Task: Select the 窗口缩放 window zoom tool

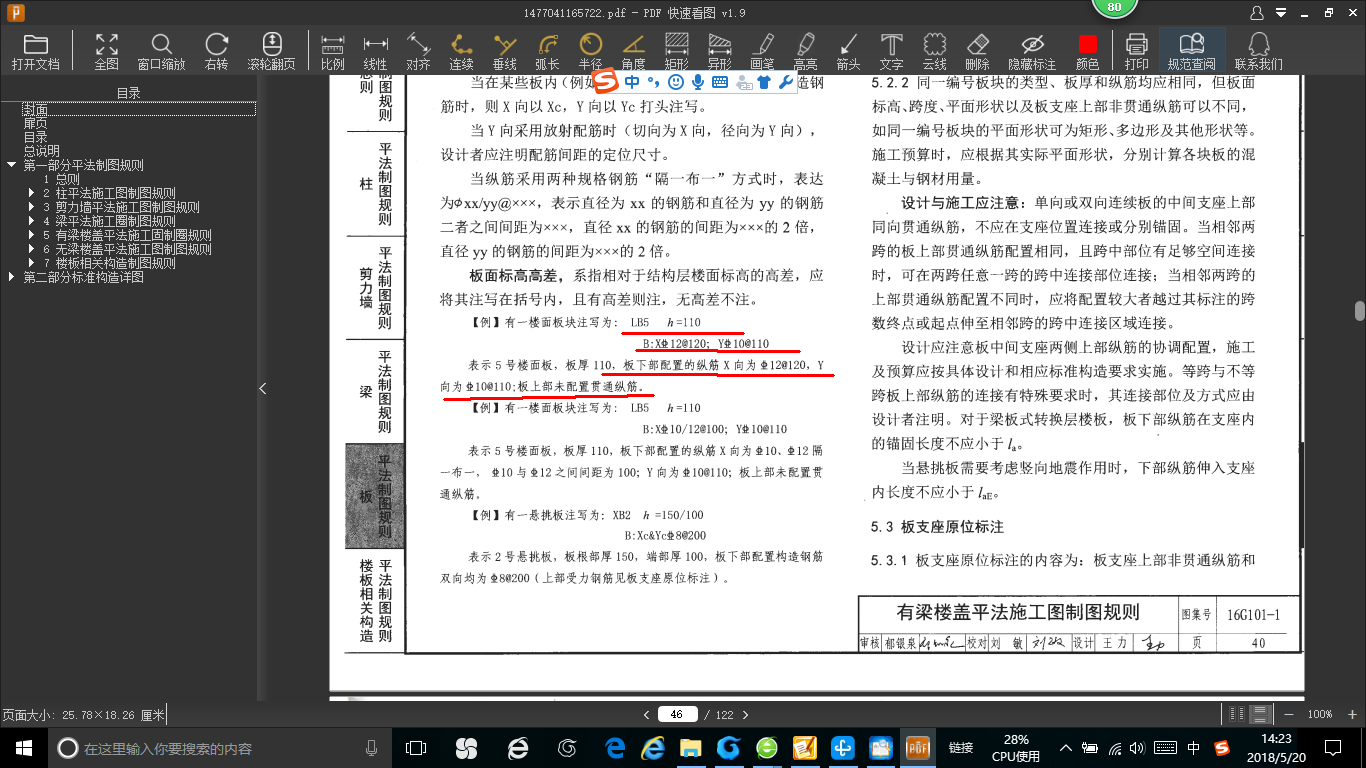Action: [161, 51]
